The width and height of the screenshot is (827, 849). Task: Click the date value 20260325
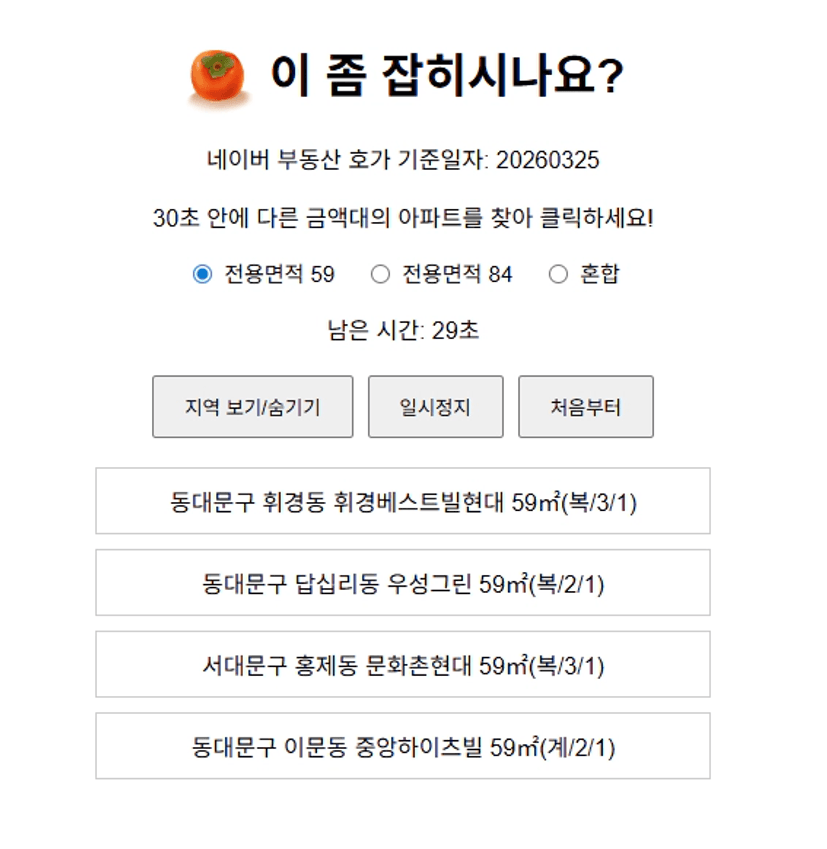(x=547, y=160)
